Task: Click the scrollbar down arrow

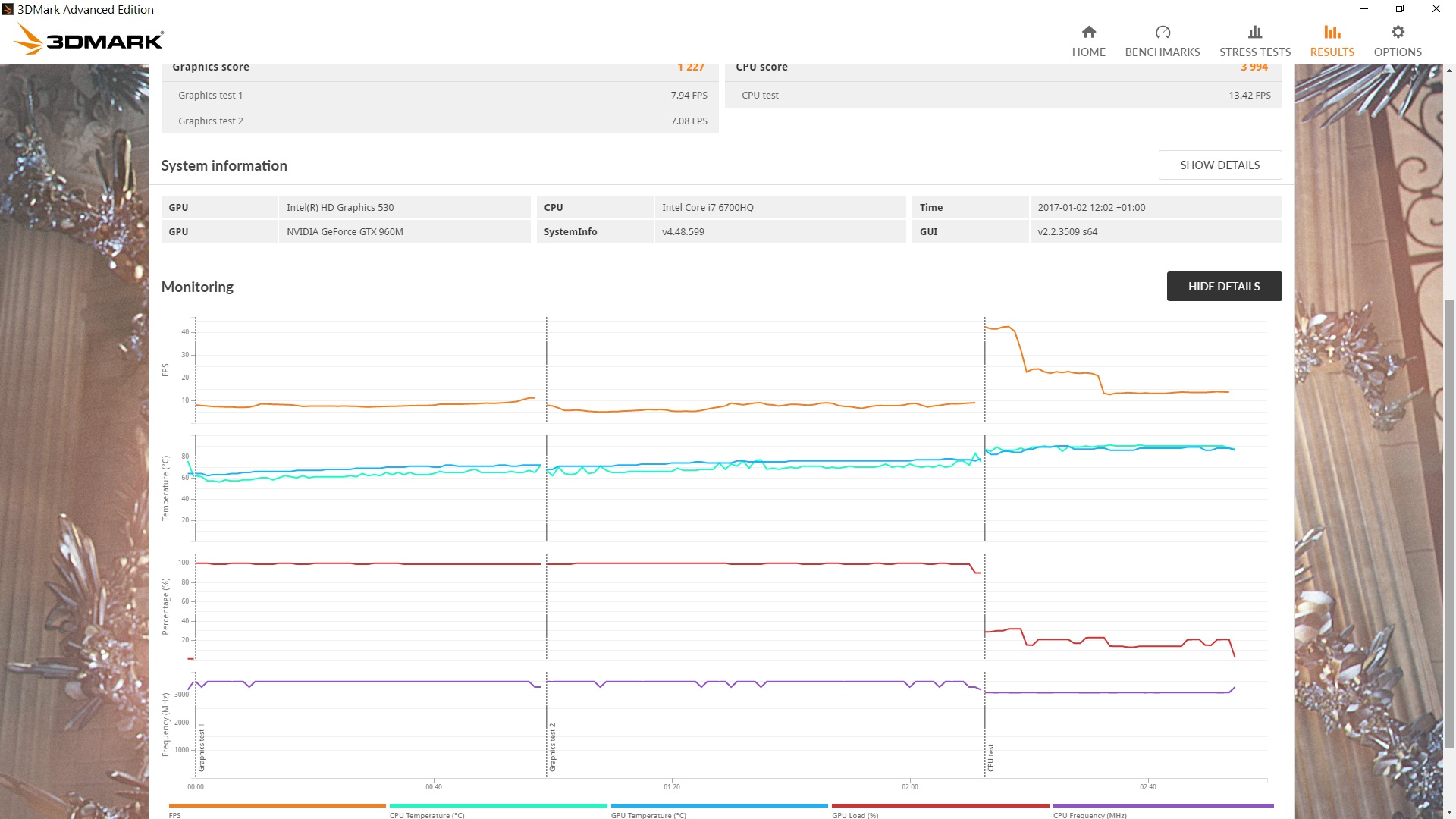Action: point(1450,813)
